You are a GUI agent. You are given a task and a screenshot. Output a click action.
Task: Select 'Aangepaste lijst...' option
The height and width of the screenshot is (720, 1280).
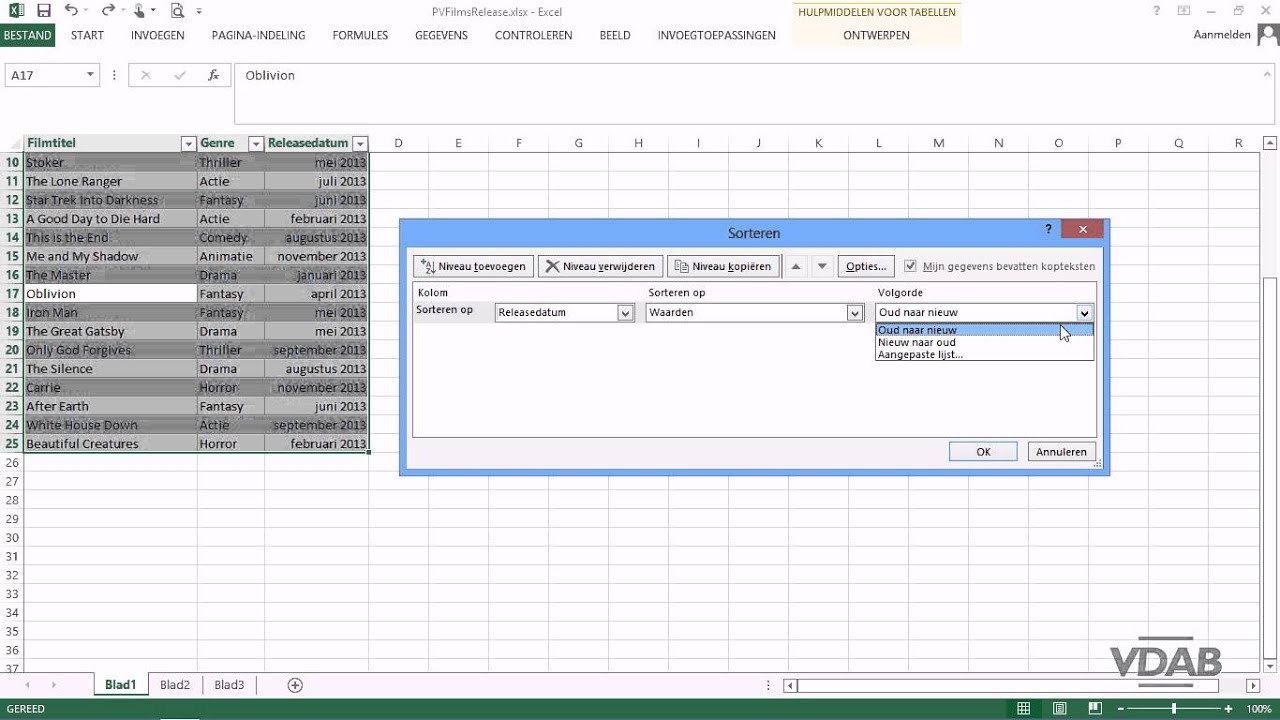[984, 354]
